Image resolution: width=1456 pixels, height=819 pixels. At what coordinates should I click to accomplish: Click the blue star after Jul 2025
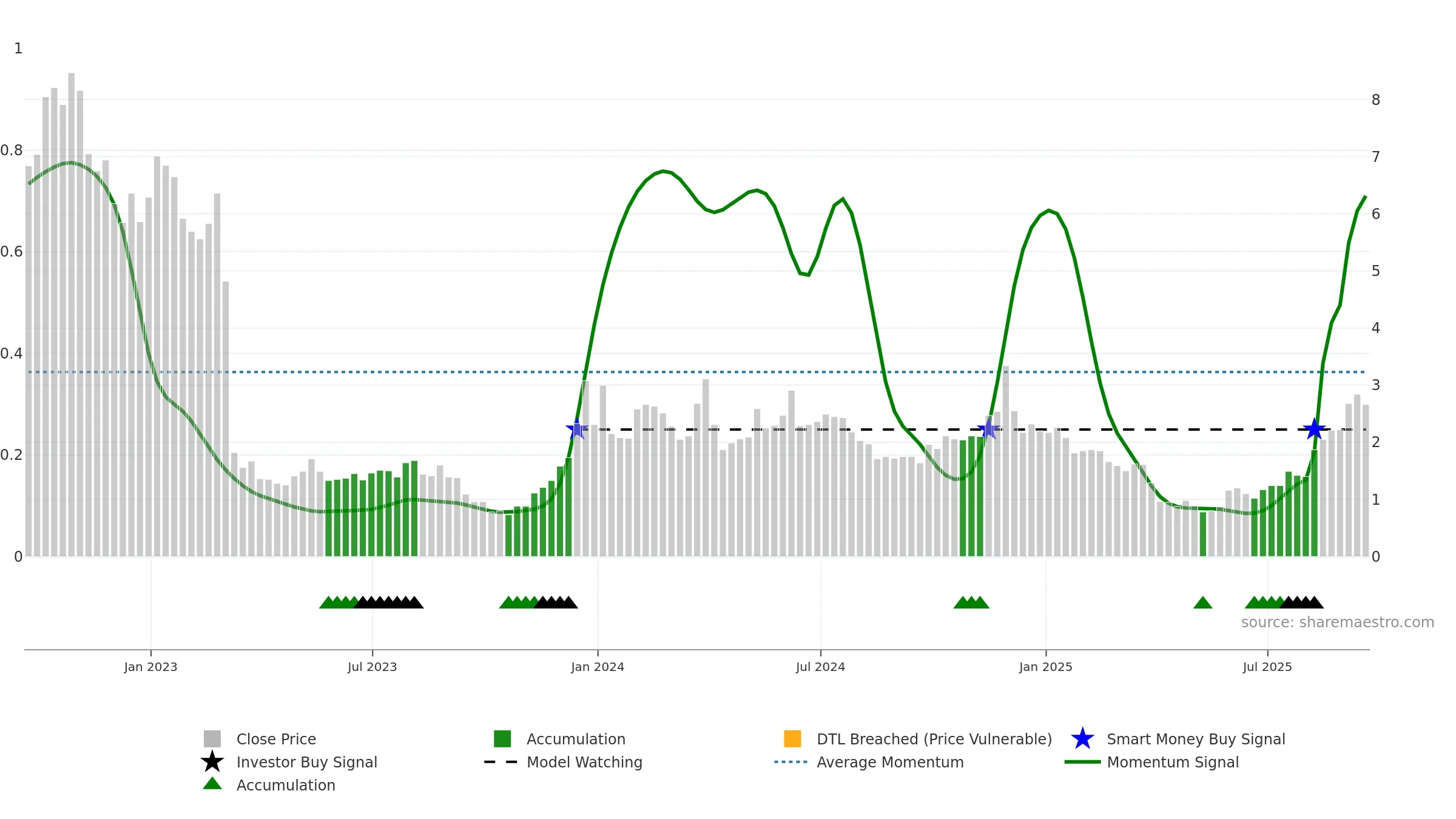click(x=1315, y=430)
